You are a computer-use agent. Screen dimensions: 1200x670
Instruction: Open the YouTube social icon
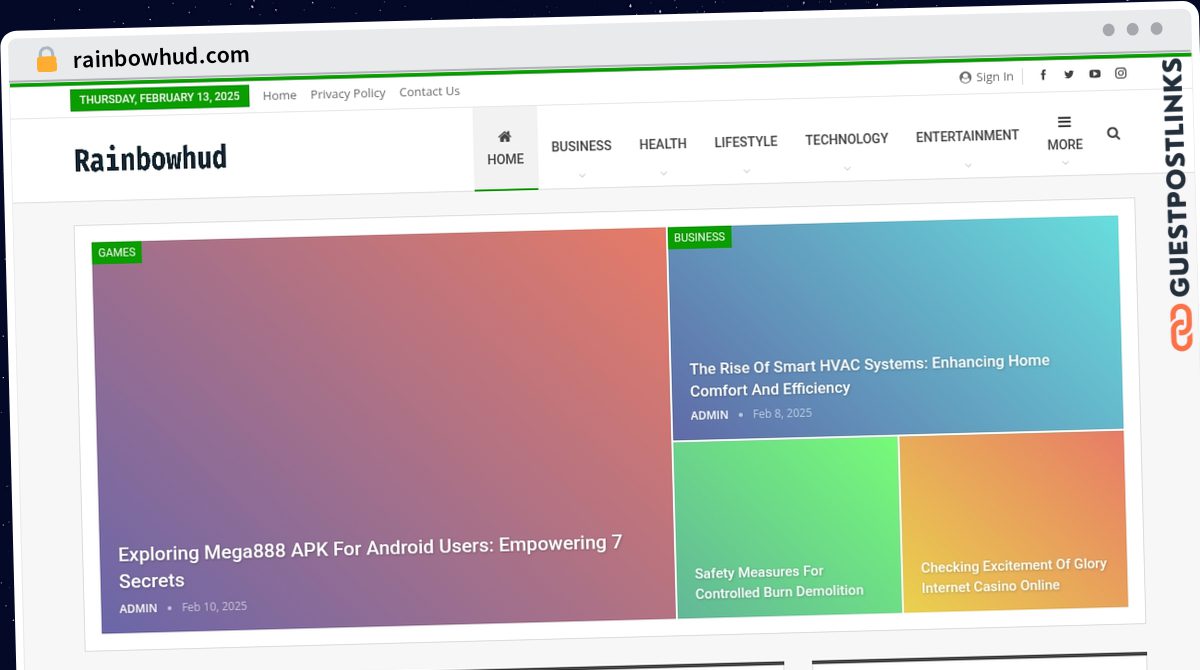point(1095,74)
